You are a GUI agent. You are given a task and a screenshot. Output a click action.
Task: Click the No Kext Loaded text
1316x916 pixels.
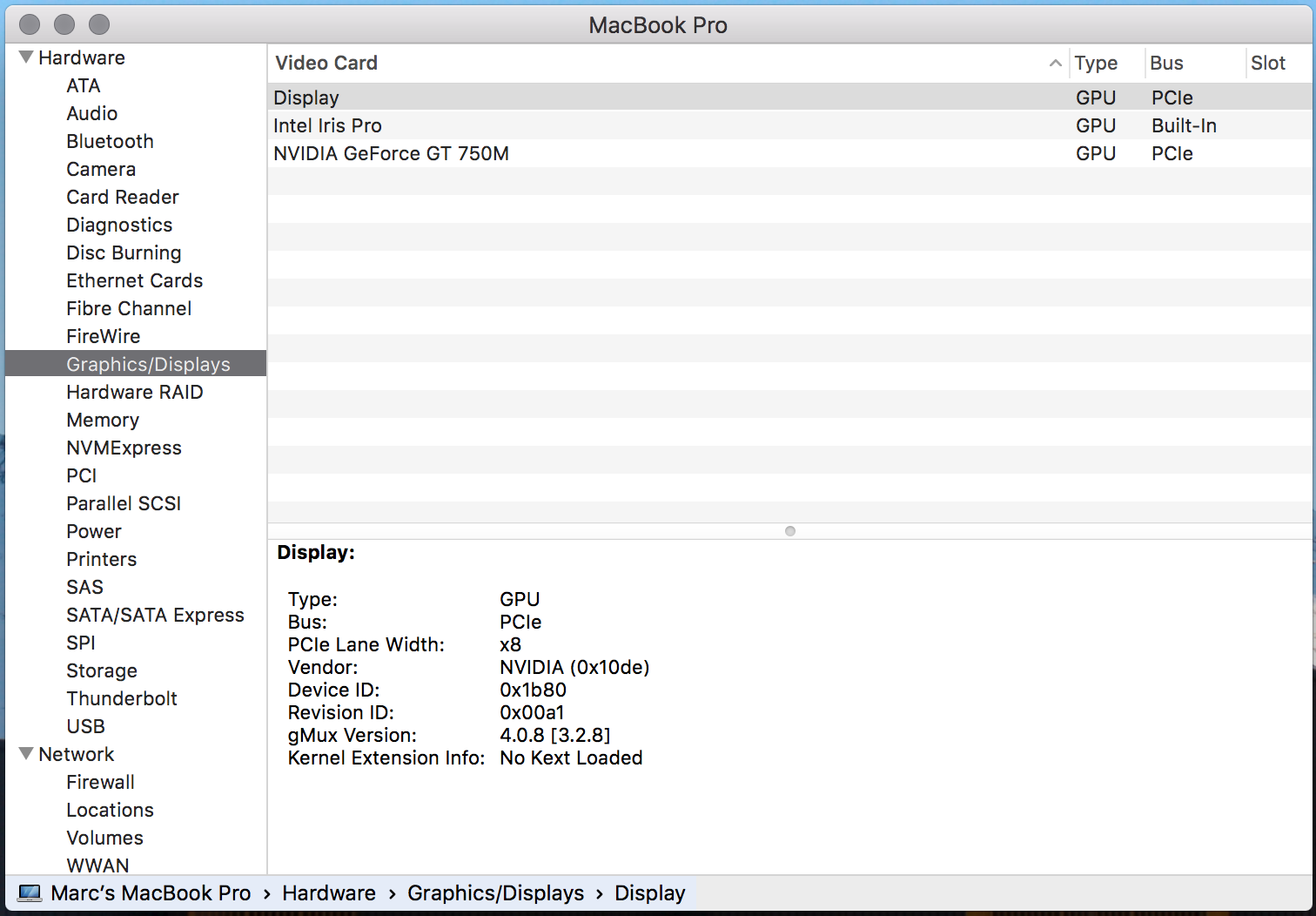point(571,758)
